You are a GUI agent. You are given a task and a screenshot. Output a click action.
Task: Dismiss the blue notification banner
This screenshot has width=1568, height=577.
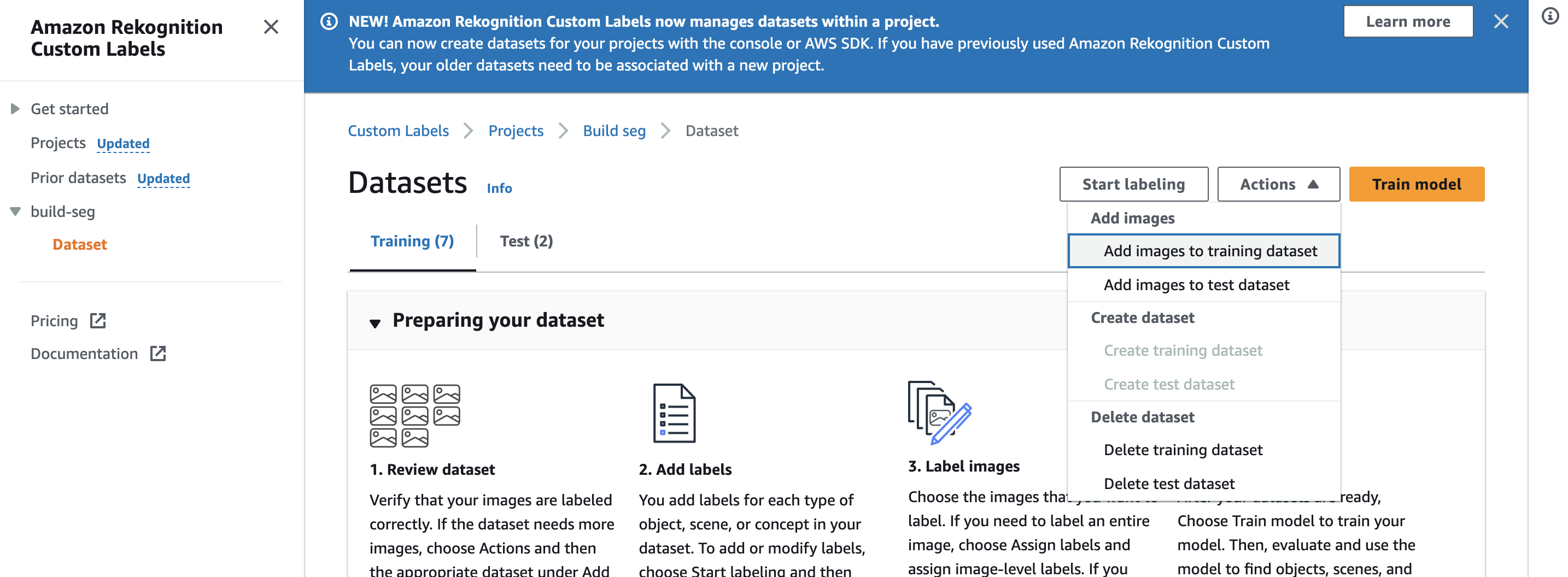pyautogui.click(x=1501, y=21)
